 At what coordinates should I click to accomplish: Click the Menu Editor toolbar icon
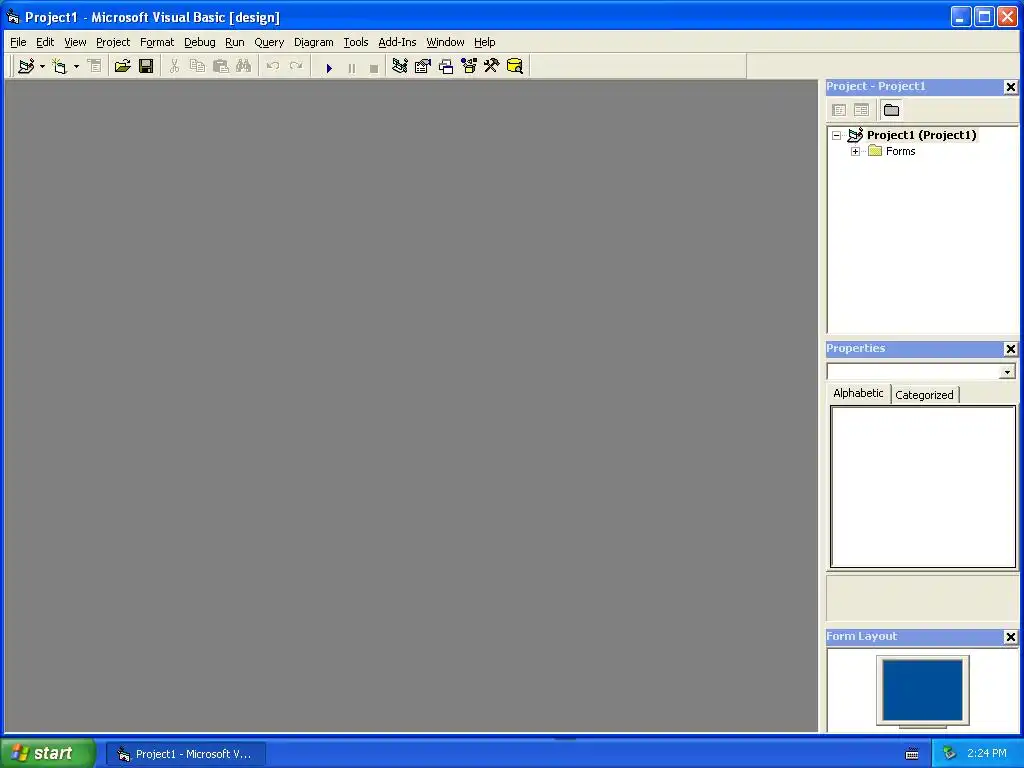pos(94,66)
